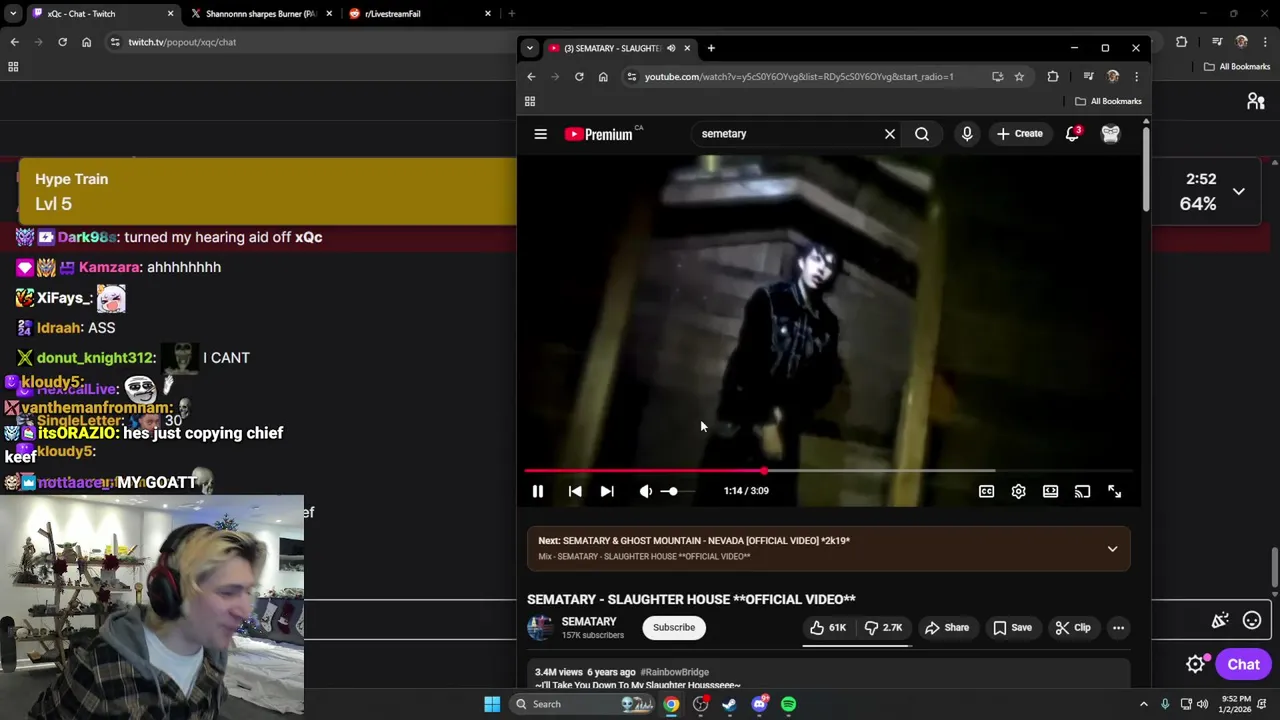Open the Windows Start menu
1280x720 pixels.
point(492,704)
